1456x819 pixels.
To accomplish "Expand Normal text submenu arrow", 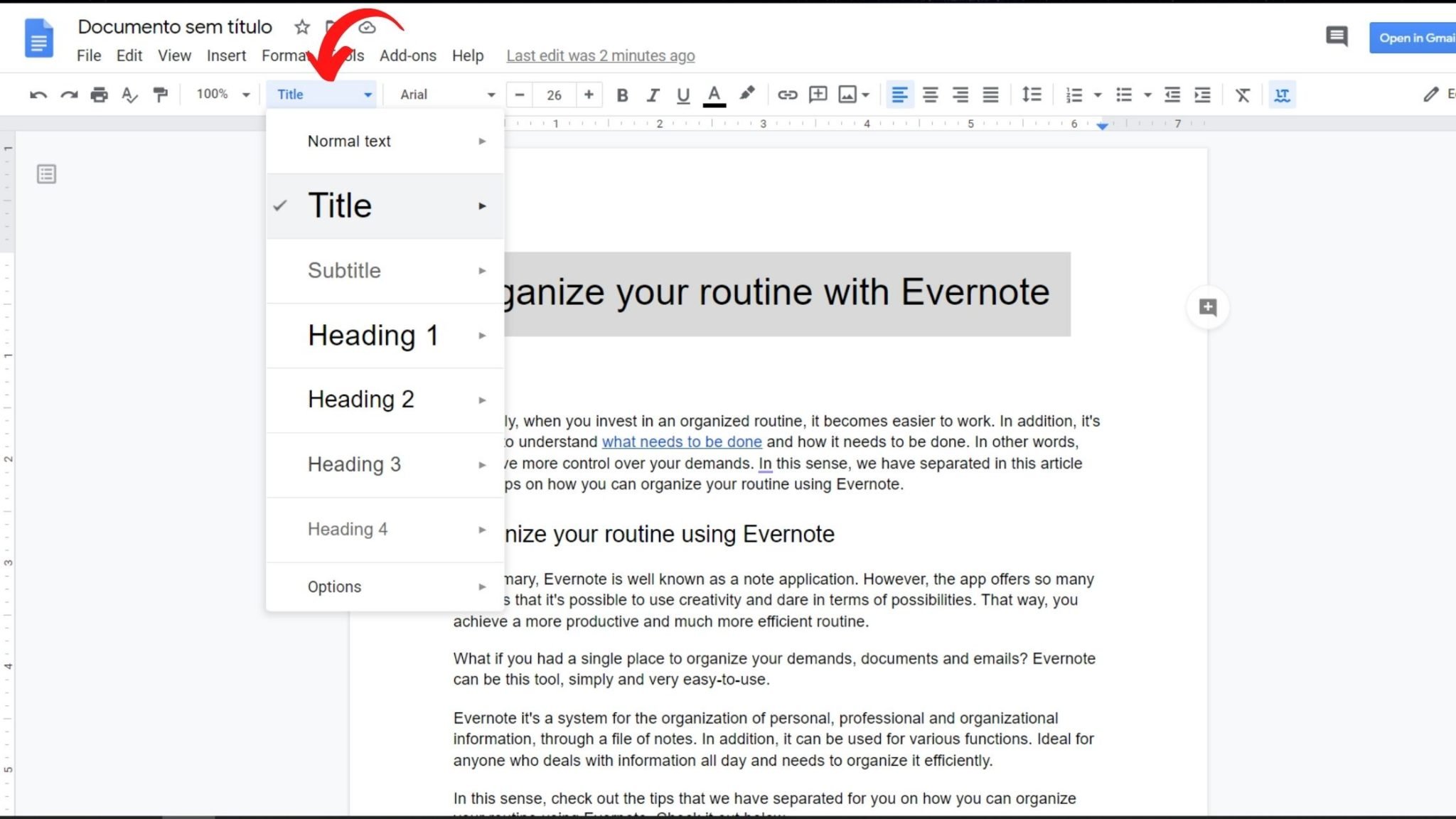I will pyautogui.click(x=482, y=141).
